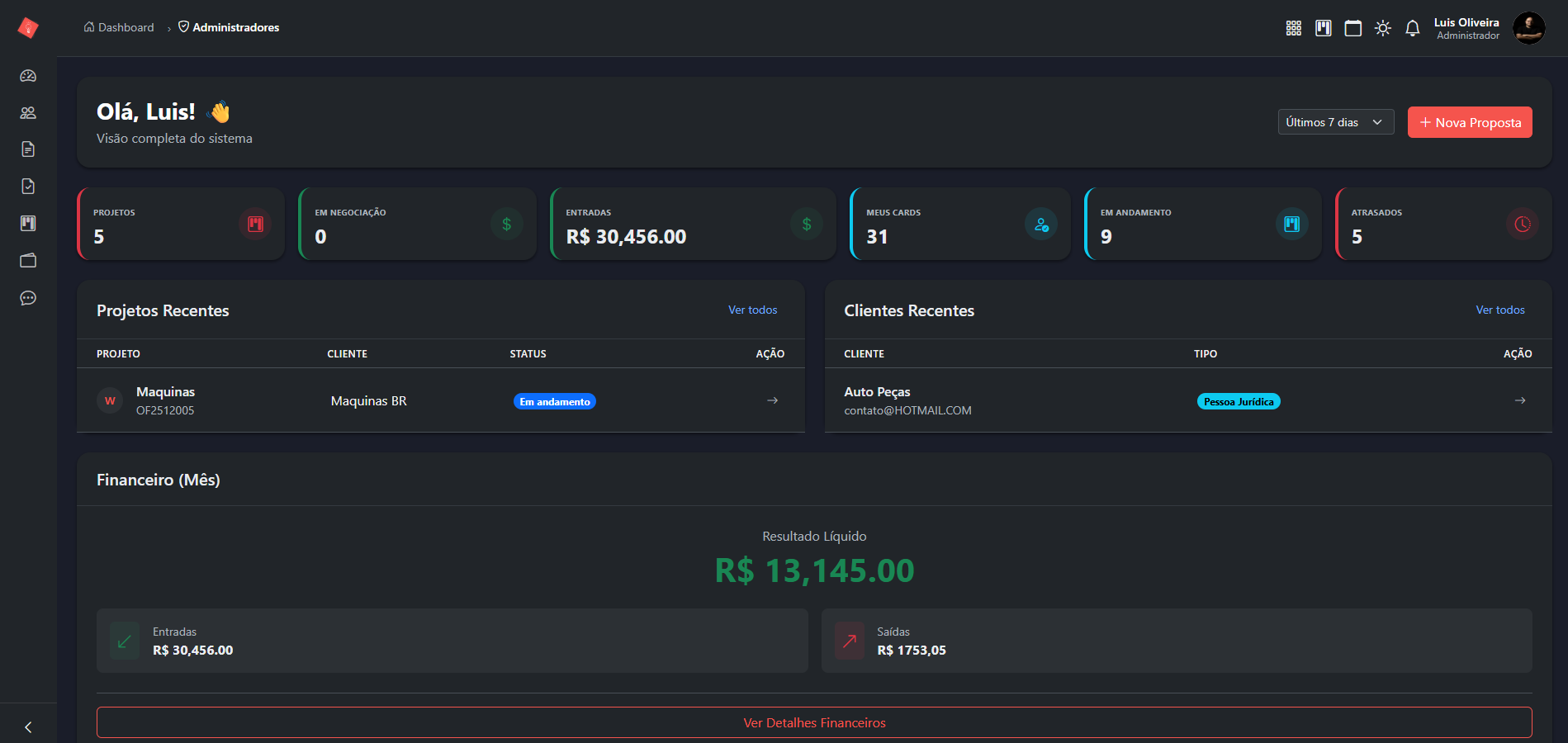This screenshot has height=743, width=1568.
Task: Select the clients icon in the sidebar
Action: coord(28,111)
